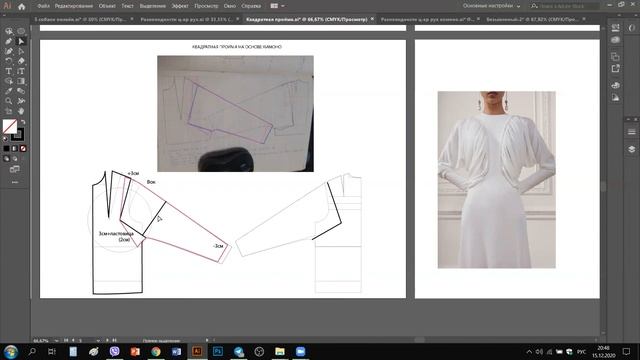Open Photoshop from the taskbar

[218, 351]
